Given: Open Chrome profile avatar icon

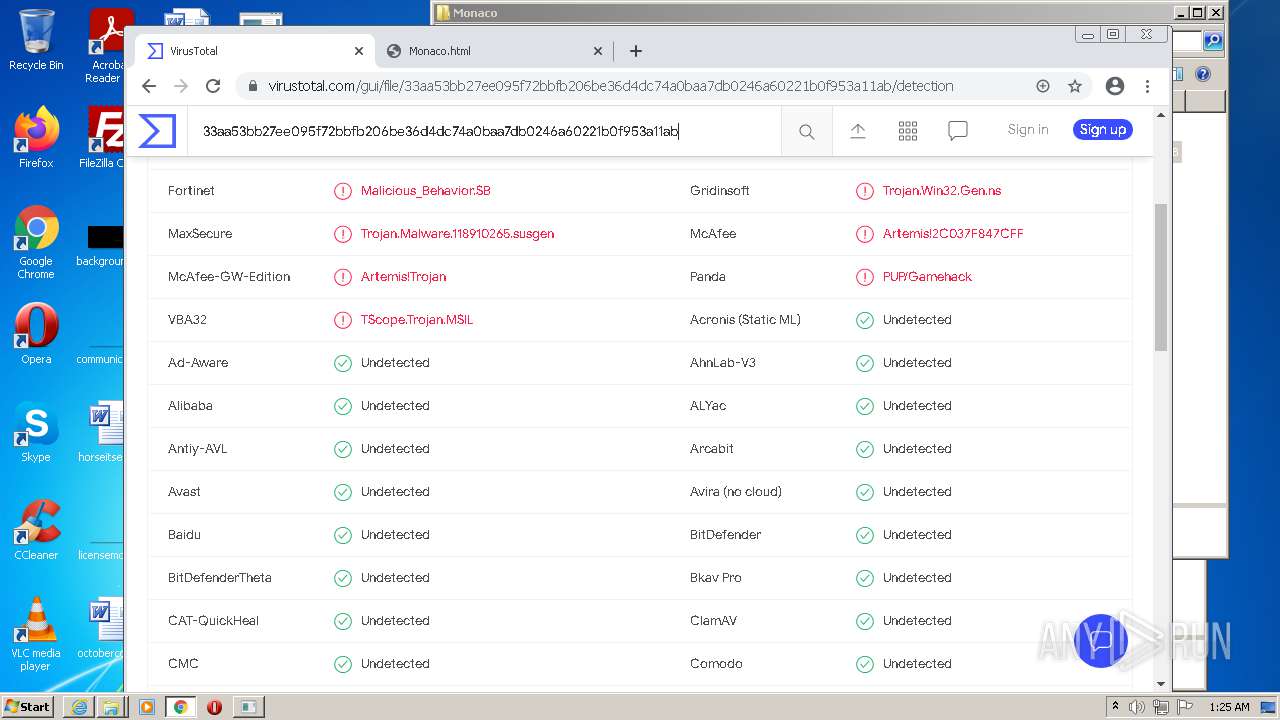Looking at the screenshot, I should (x=1115, y=86).
